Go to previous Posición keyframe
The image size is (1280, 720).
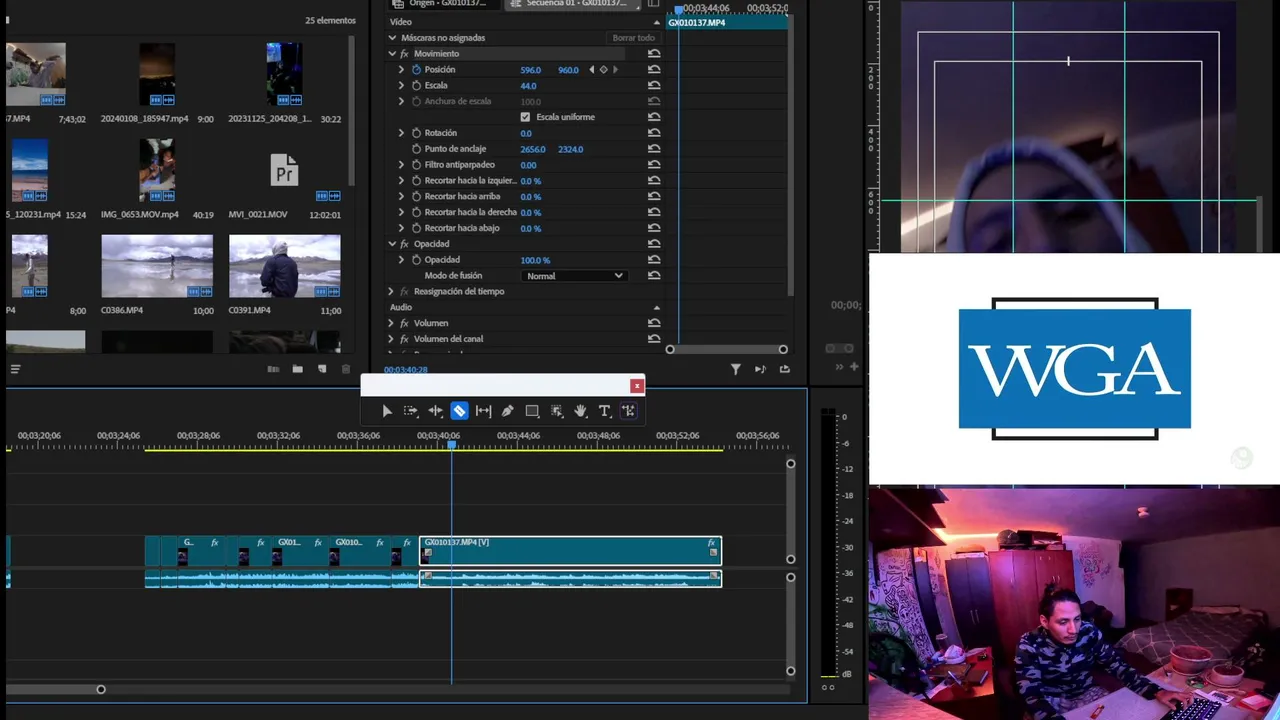click(x=591, y=70)
